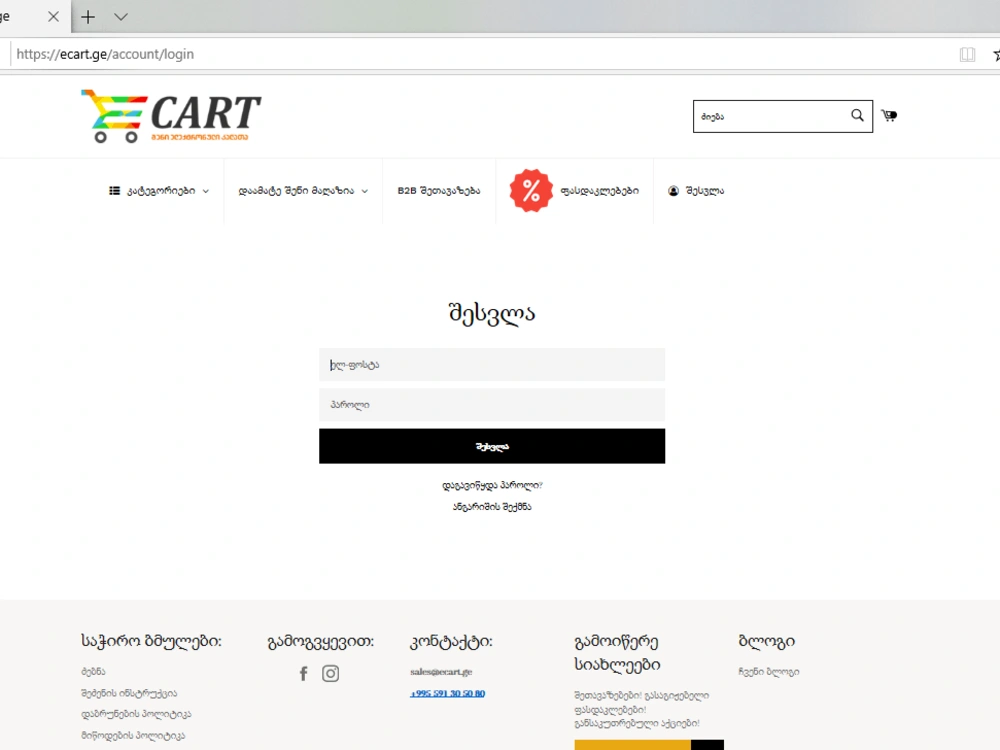Click the red percent discount badge
The image size is (1000, 750).
(x=531, y=191)
